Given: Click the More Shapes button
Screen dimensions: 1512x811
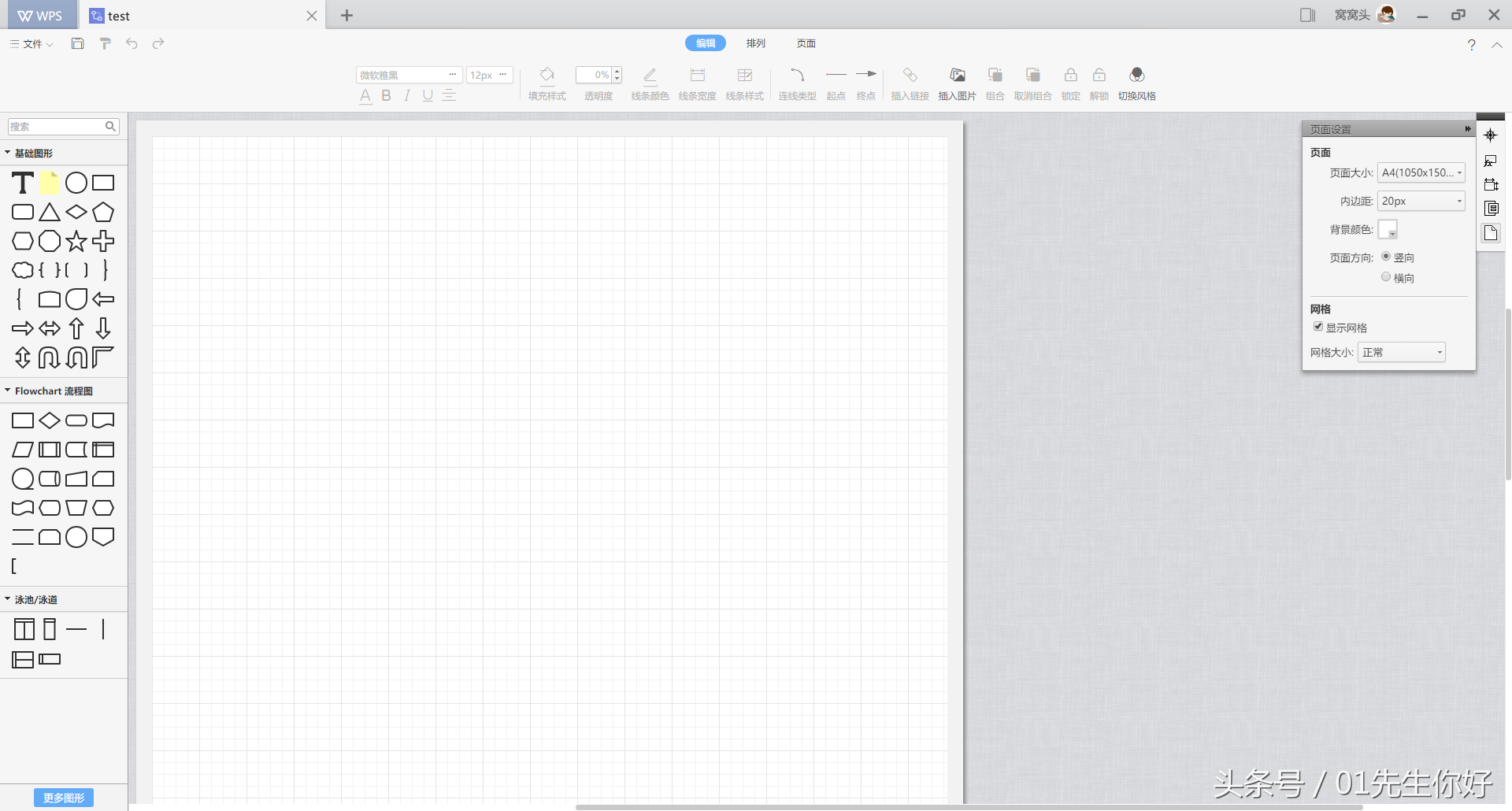Looking at the screenshot, I should (x=64, y=798).
